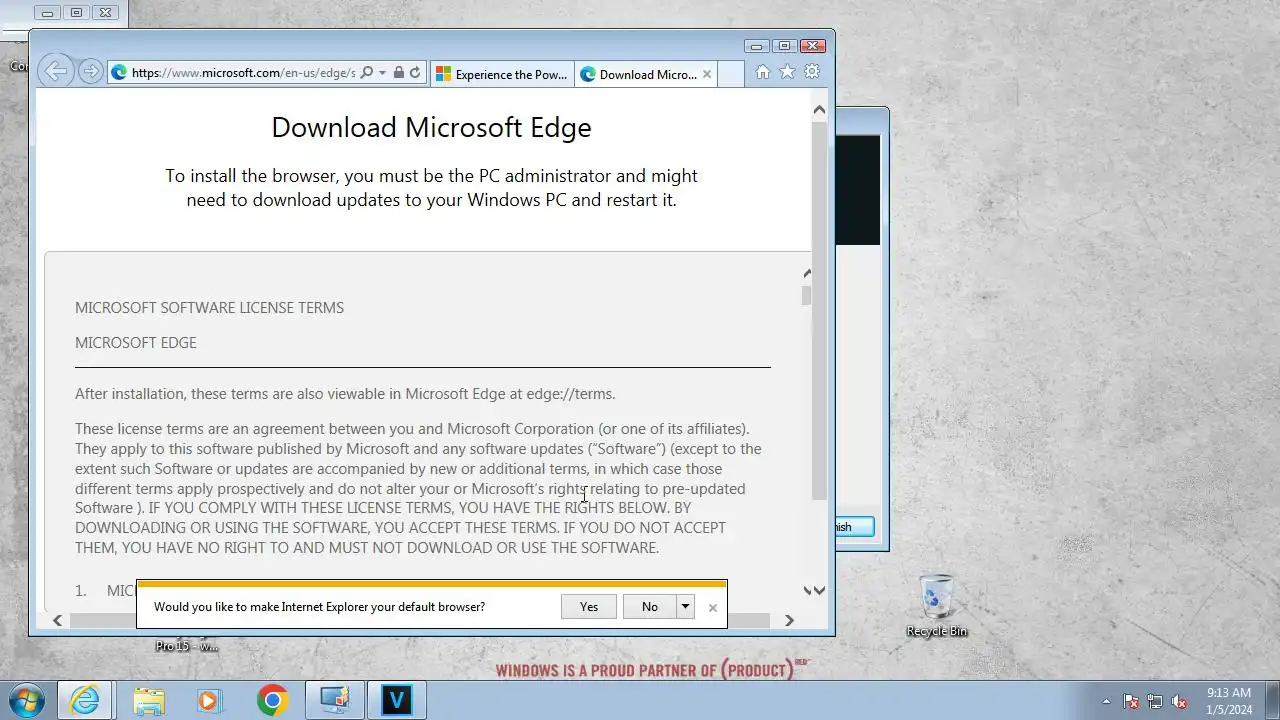1280x720 pixels.
Task: Open the 'V' application in the taskbar
Action: click(397, 700)
